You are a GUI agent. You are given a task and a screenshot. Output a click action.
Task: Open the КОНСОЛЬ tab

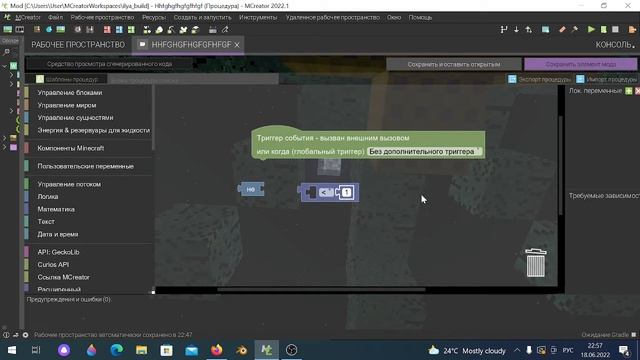tap(614, 44)
